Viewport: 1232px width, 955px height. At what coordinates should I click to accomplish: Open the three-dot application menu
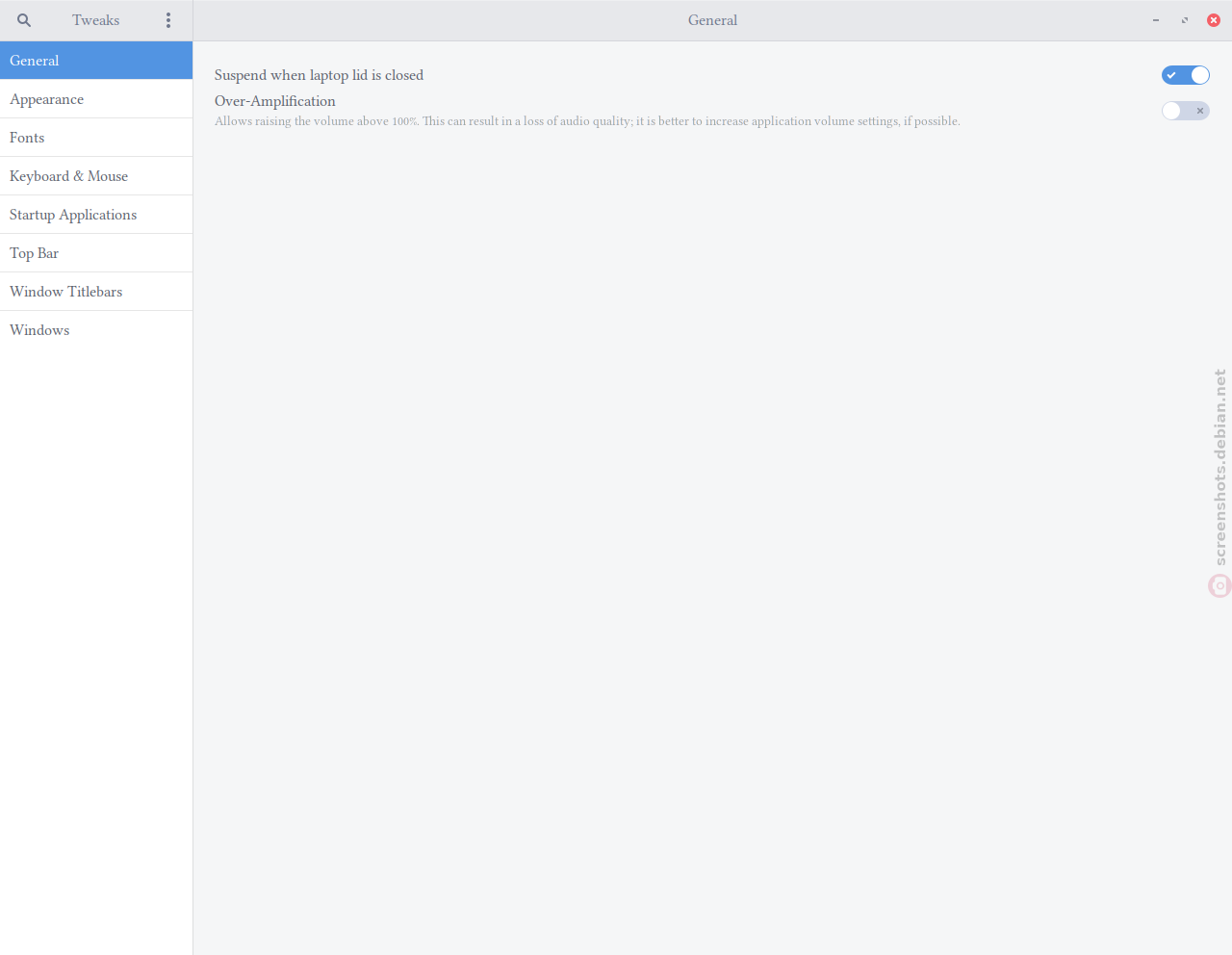coord(168,20)
